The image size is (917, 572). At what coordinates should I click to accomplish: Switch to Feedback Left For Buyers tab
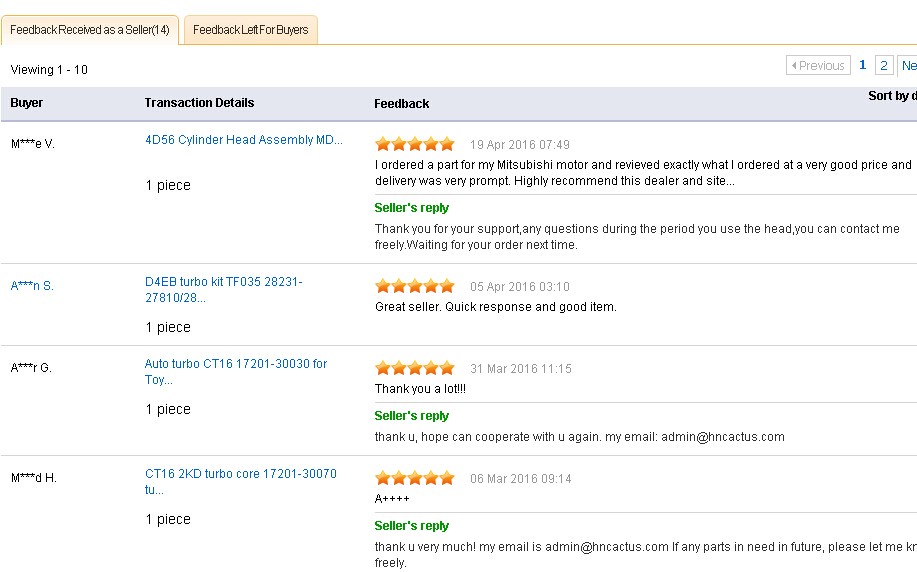[x=251, y=30]
